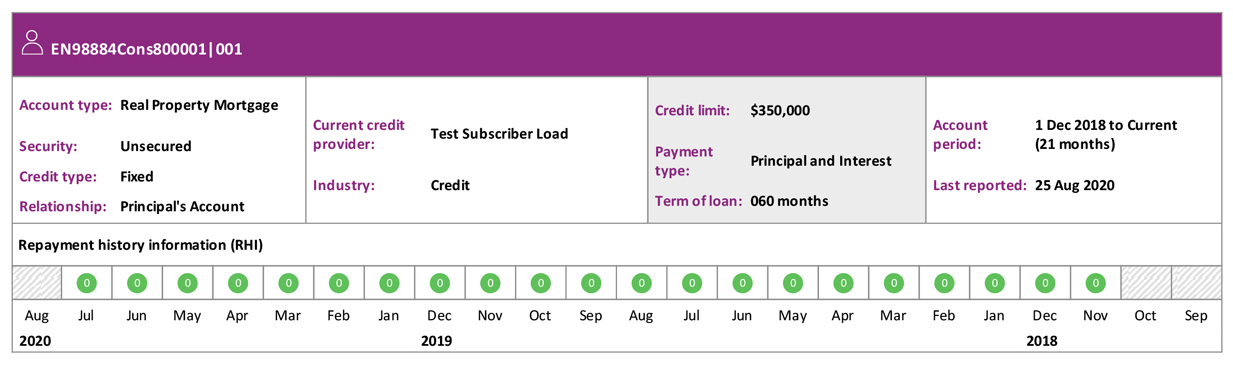1233x365 pixels.
Task: Click the Test Subscriber Load provider name
Action: click(499, 134)
